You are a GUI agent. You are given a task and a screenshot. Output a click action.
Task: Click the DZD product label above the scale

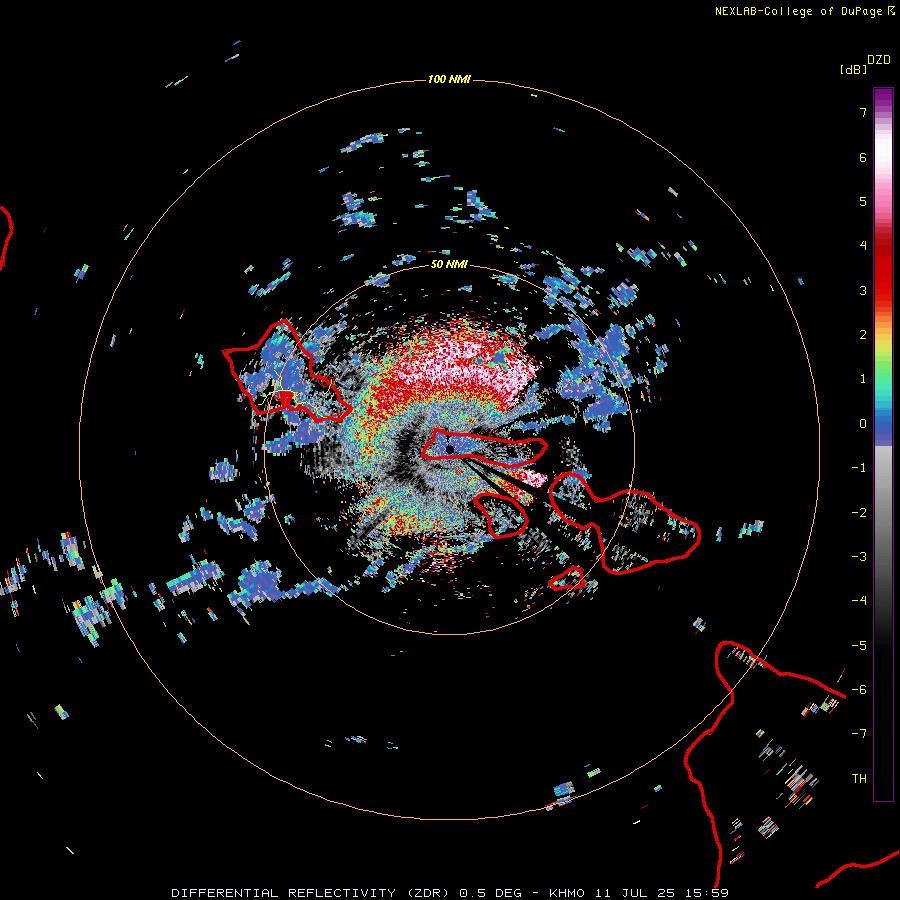tap(879, 60)
